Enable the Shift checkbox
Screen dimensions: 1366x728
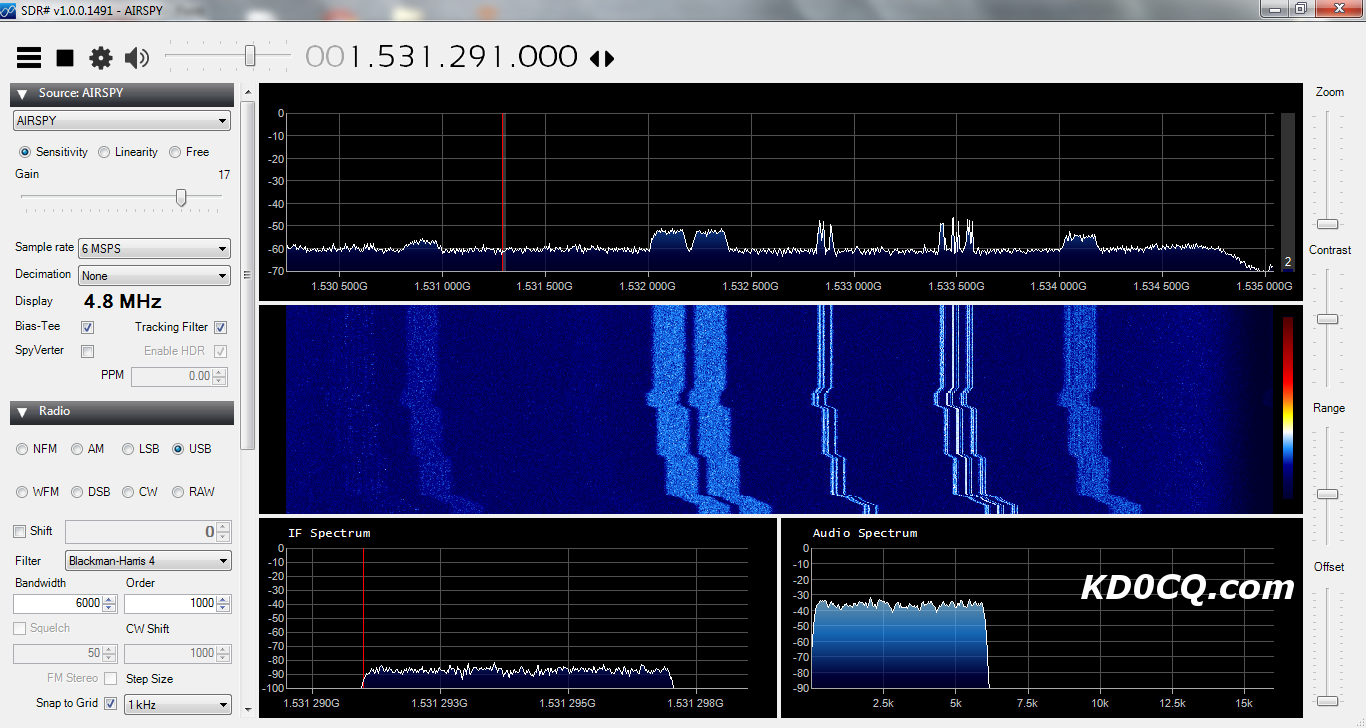[19, 531]
